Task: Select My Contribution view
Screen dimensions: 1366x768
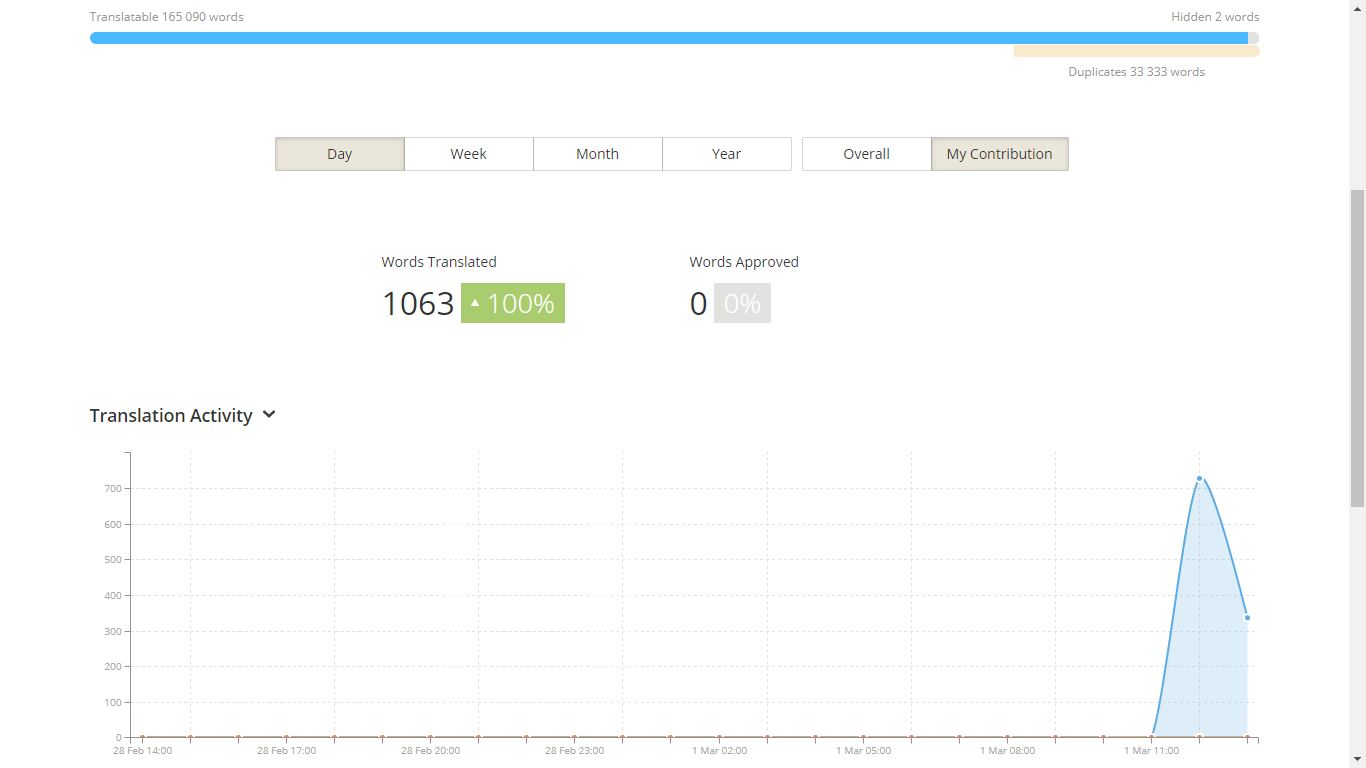Action: (x=1000, y=154)
